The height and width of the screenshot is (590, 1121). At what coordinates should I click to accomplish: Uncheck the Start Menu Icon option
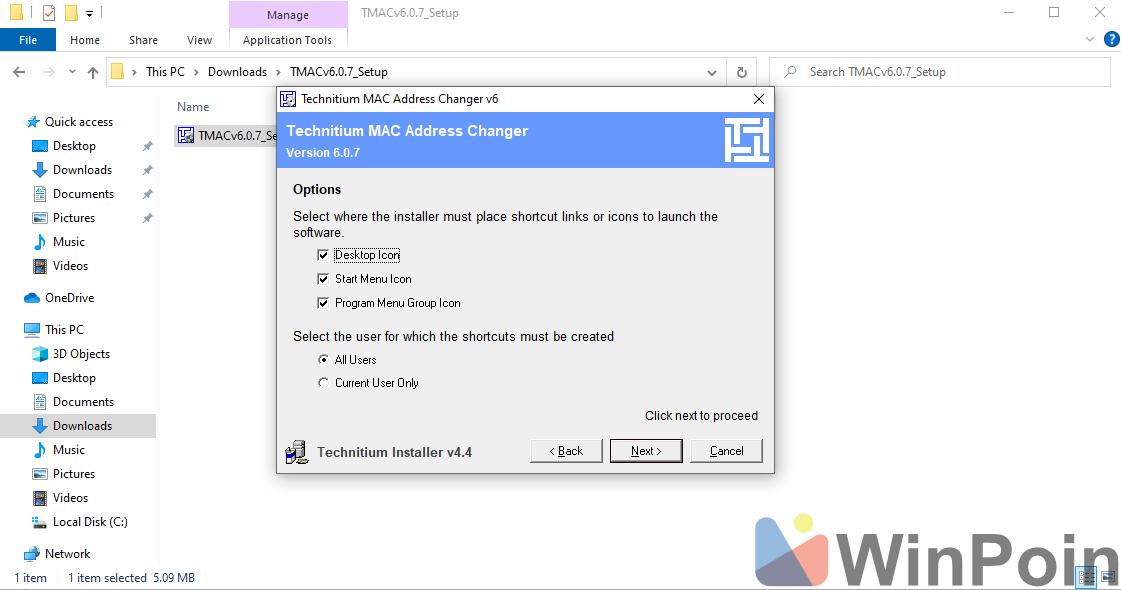323,279
